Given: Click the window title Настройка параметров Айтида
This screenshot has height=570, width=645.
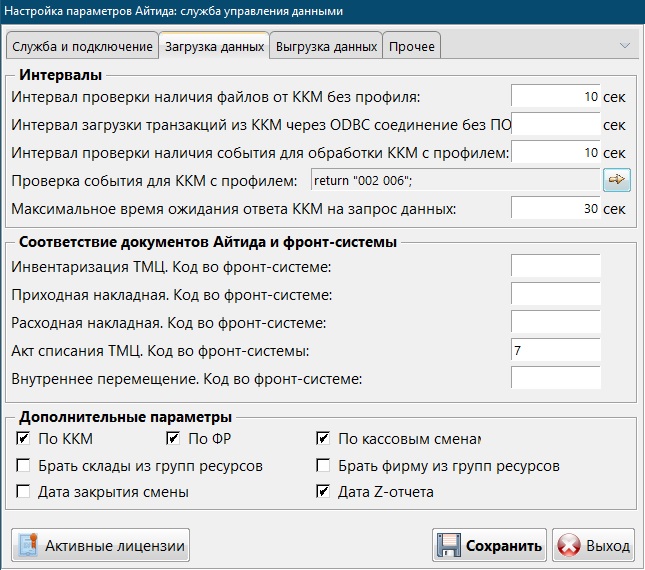Looking at the screenshot, I should (x=173, y=11).
